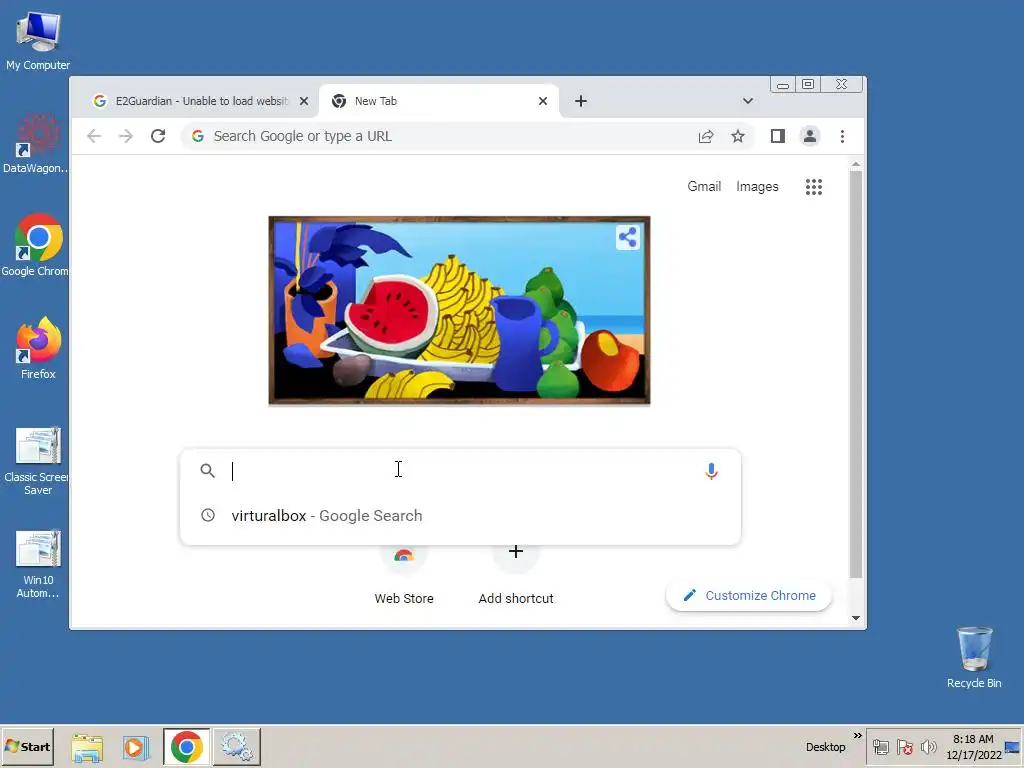Viewport: 1024px width, 768px height.
Task: Click into the Google search input field
Action: pyautogui.click(x=460, y=471)
